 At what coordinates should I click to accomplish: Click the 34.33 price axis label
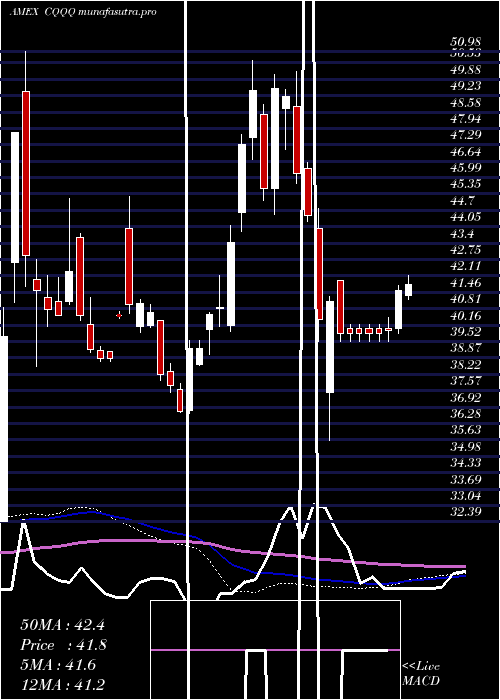tap(466, 463)
